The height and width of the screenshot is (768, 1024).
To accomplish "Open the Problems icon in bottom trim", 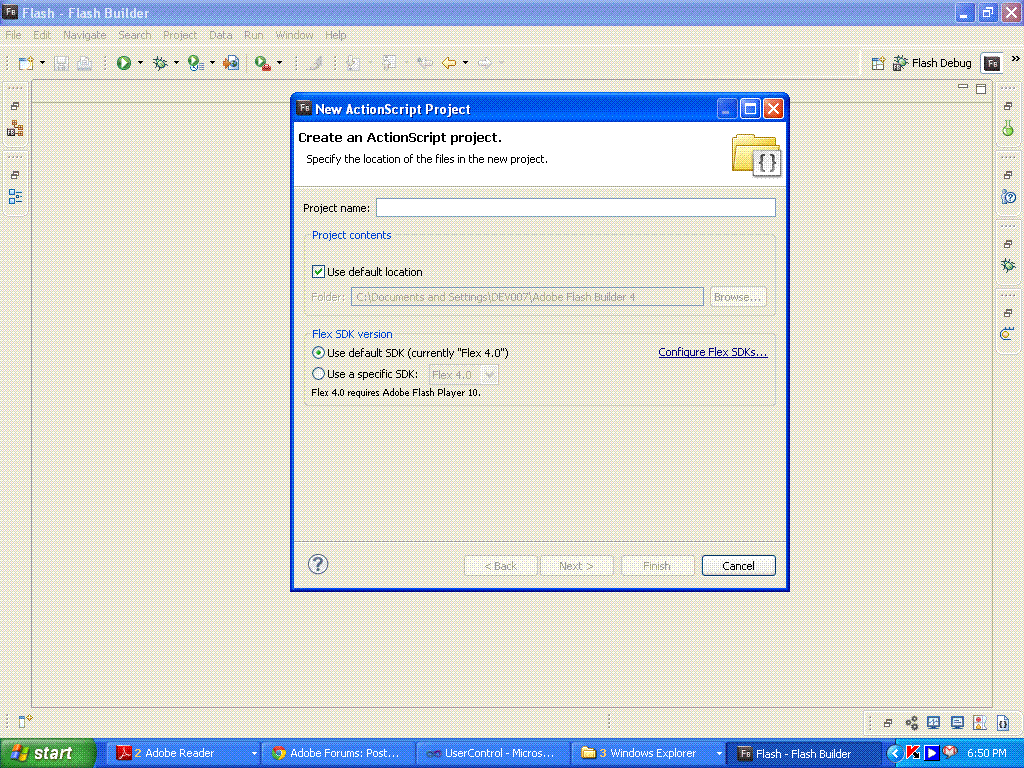I will 980,722.
